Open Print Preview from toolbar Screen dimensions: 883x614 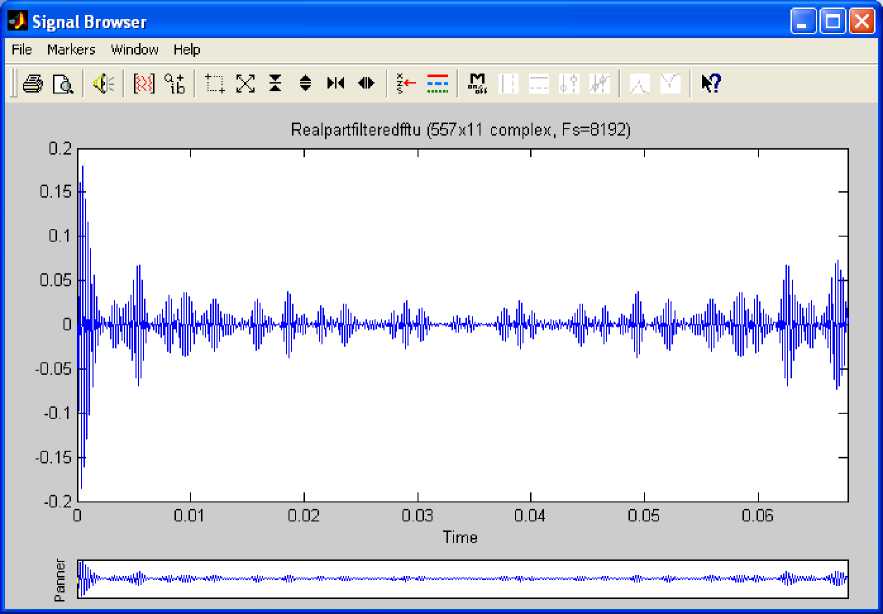click(x=62, y=84)
